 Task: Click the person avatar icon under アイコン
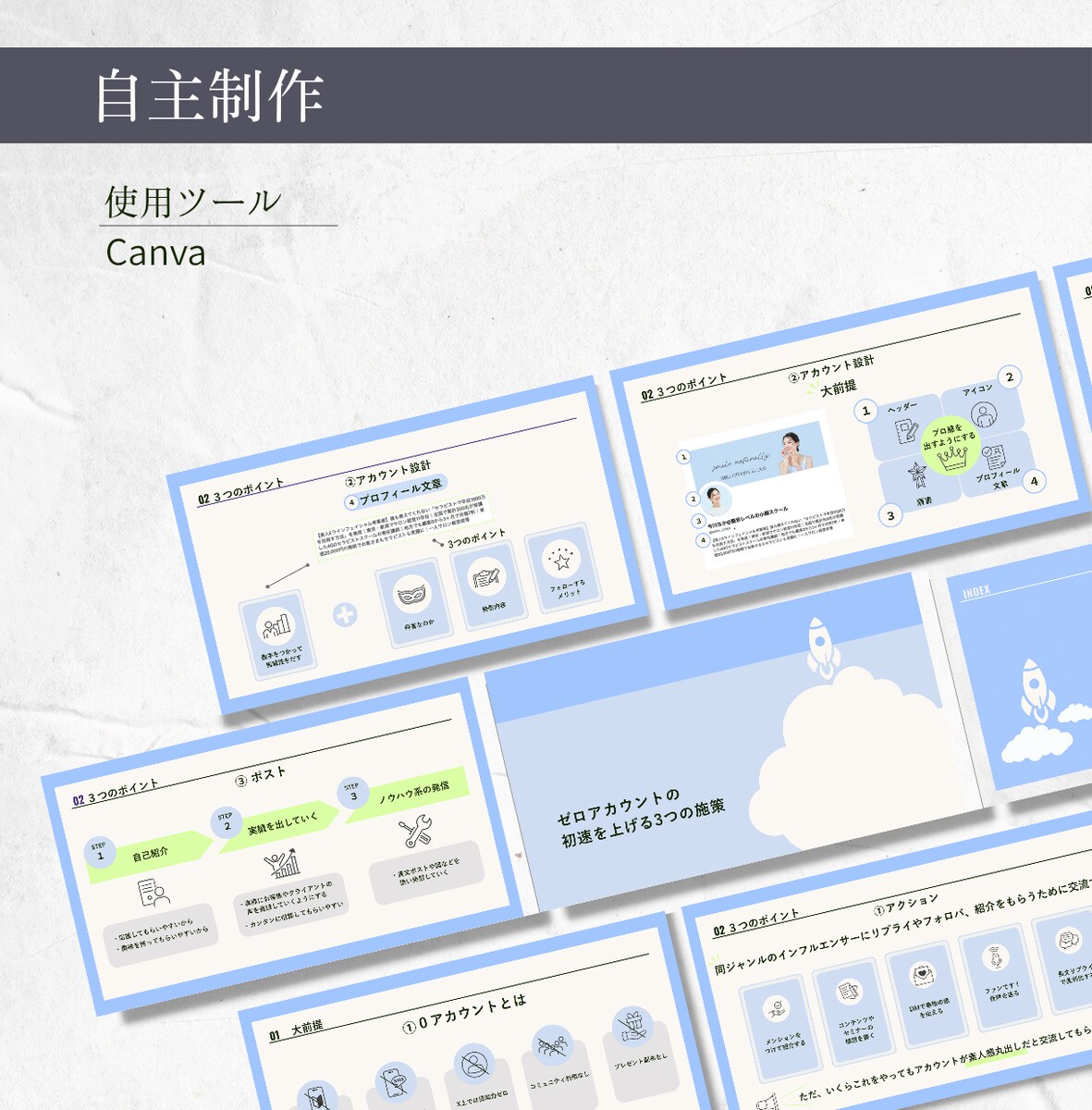(x=983, y=413)
